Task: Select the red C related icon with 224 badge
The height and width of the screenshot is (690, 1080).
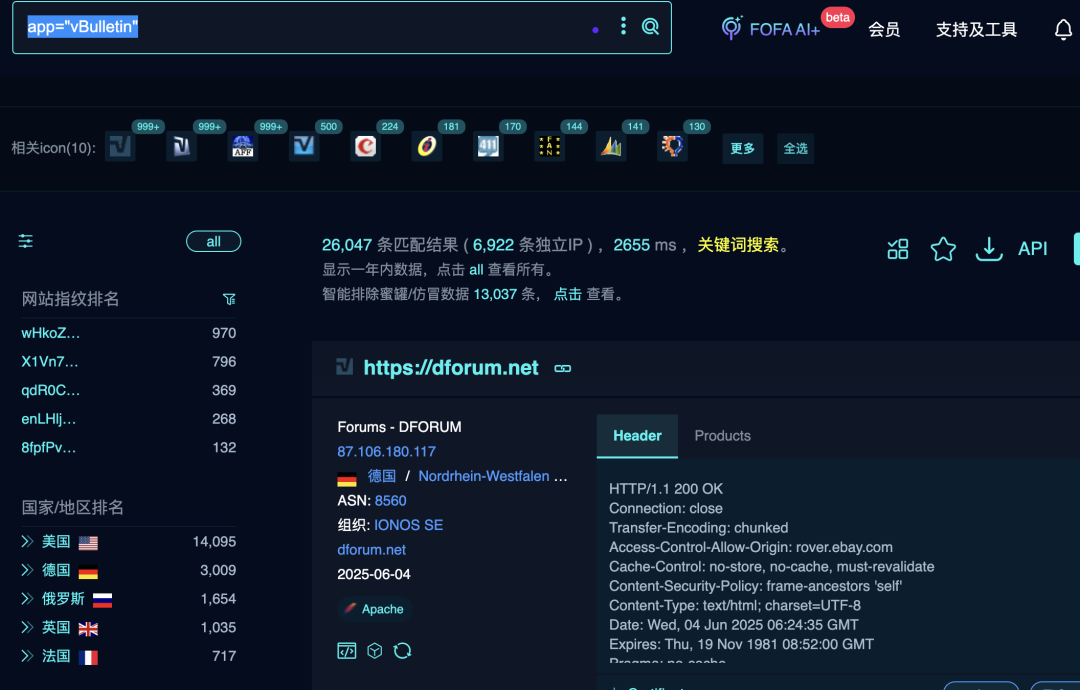Action: (365, 146)
